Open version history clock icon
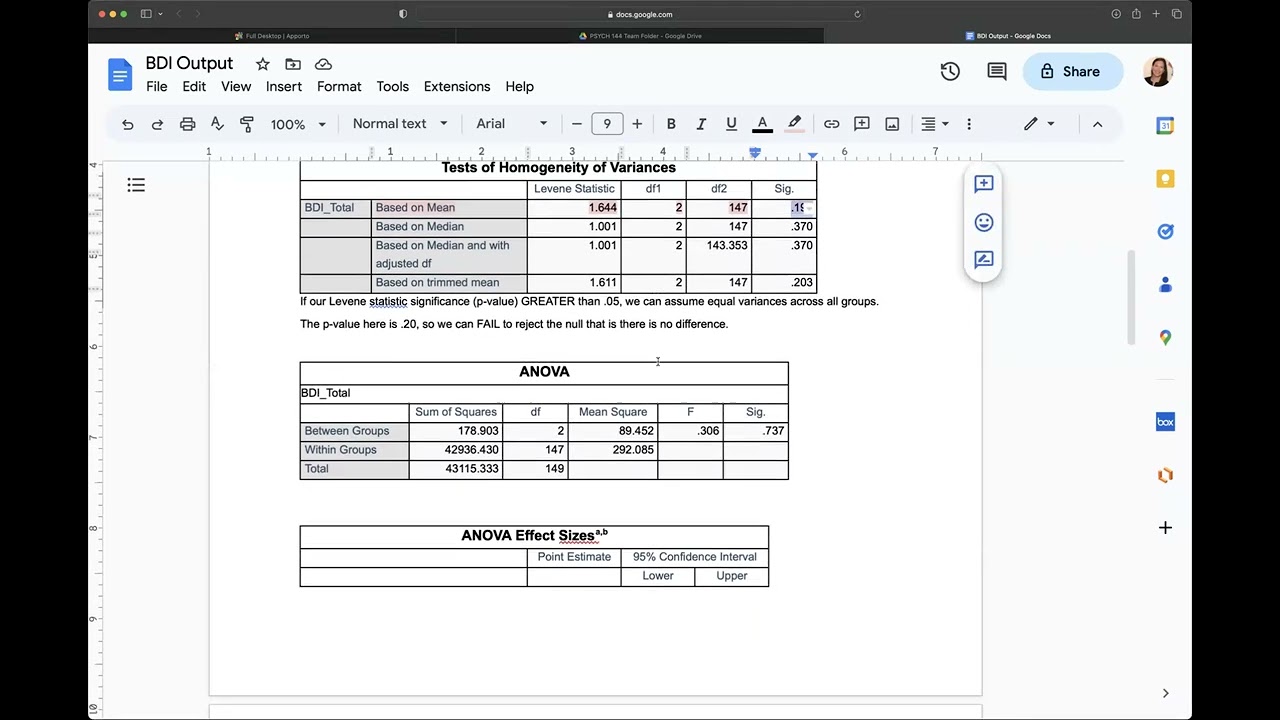Viewport: 1280px width, 720px height. point(950,71)
